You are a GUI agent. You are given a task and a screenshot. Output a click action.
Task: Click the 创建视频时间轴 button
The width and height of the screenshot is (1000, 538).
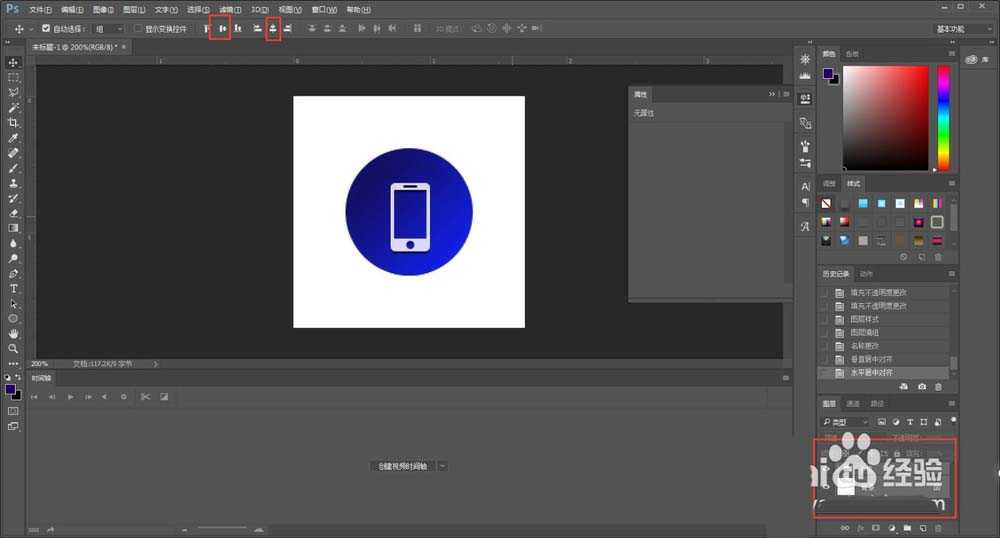(402, 466)
